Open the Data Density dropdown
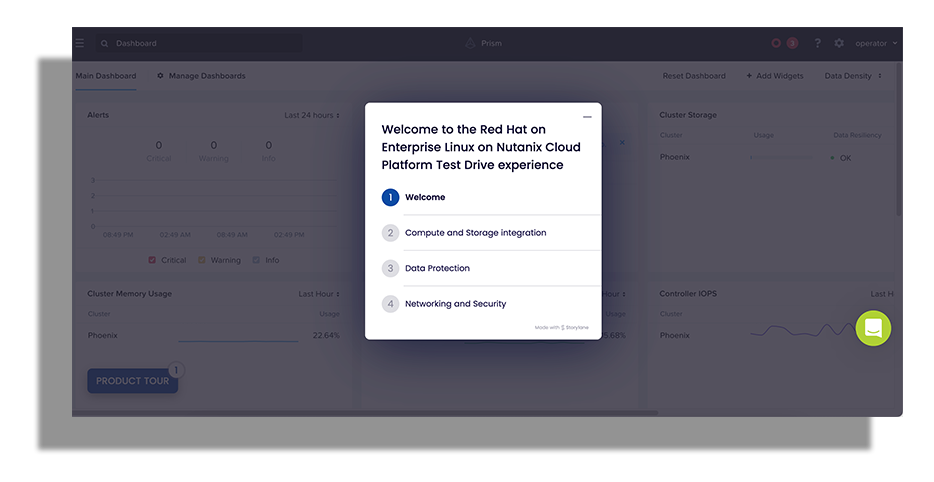 852,76
